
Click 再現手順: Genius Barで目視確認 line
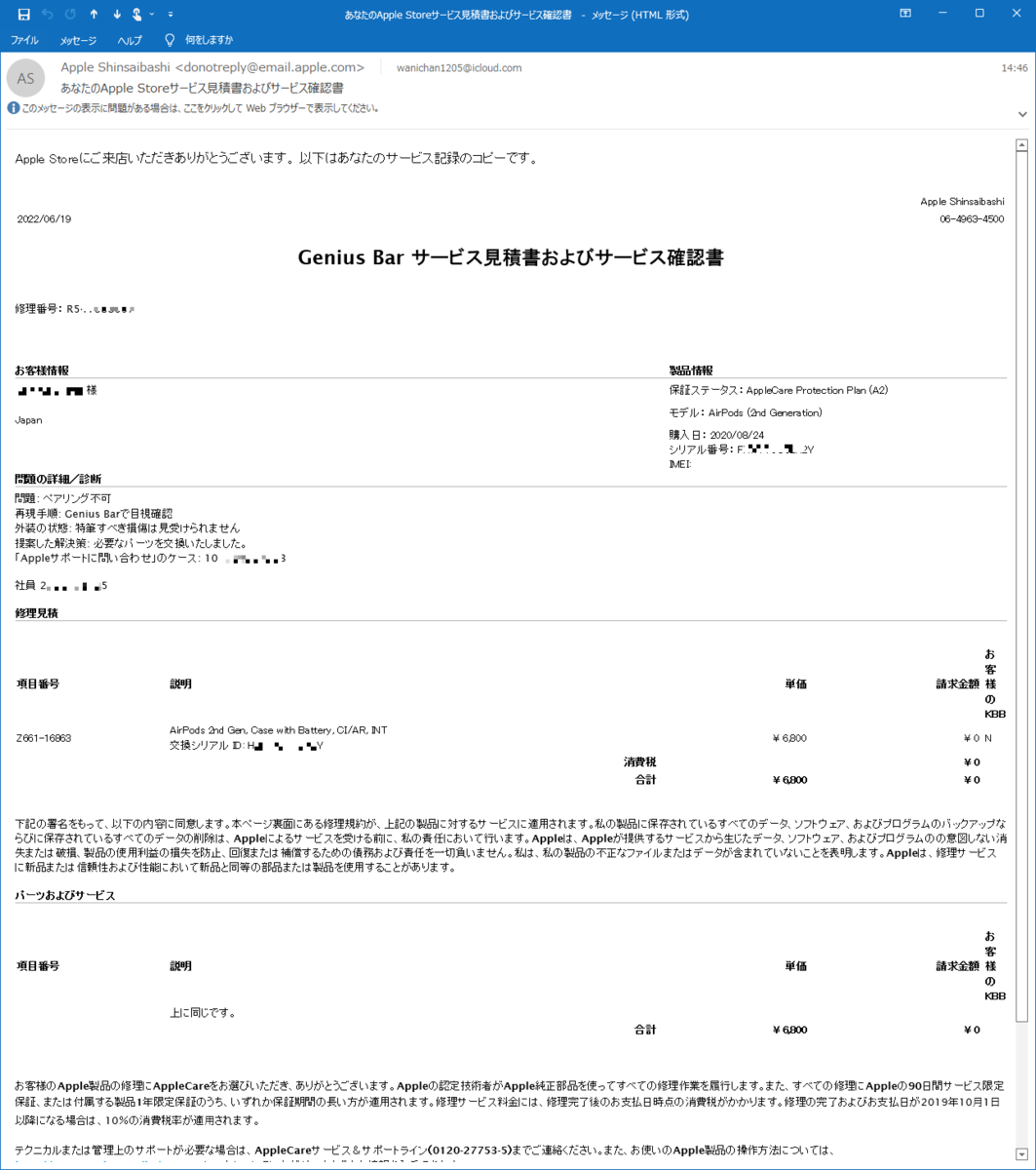click(94, 513)
